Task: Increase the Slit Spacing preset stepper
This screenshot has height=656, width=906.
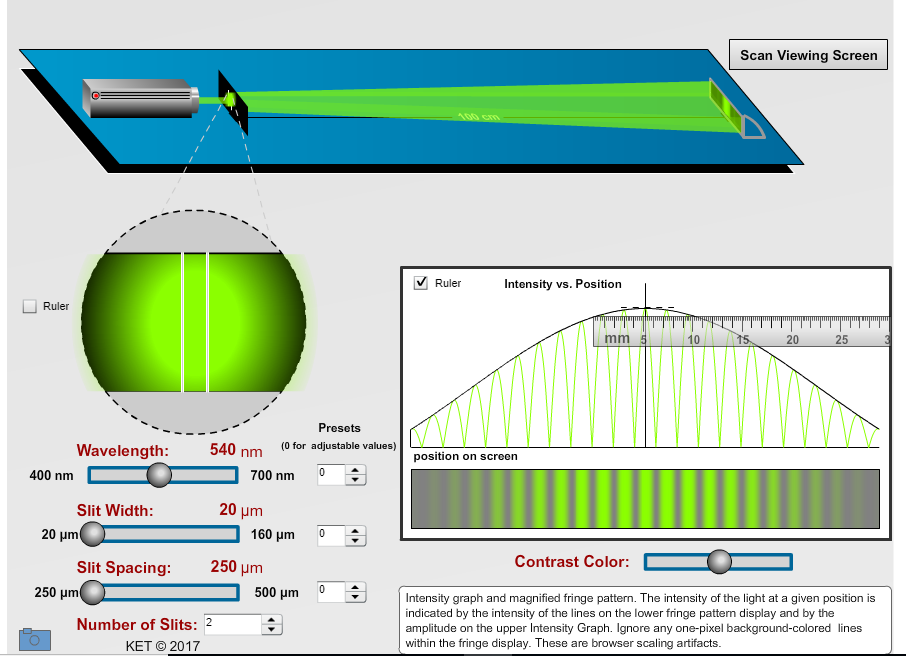Action: click(x=354, y=586)
